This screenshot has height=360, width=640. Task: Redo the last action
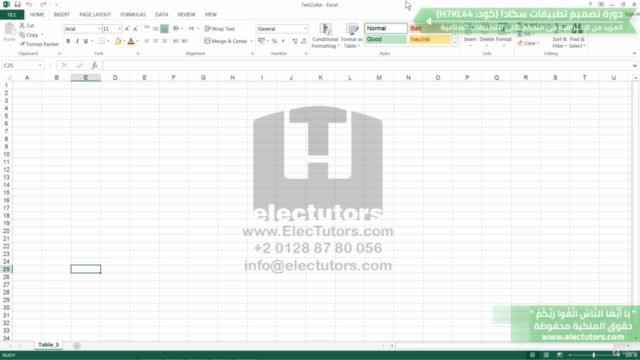[x=43, y=4]
